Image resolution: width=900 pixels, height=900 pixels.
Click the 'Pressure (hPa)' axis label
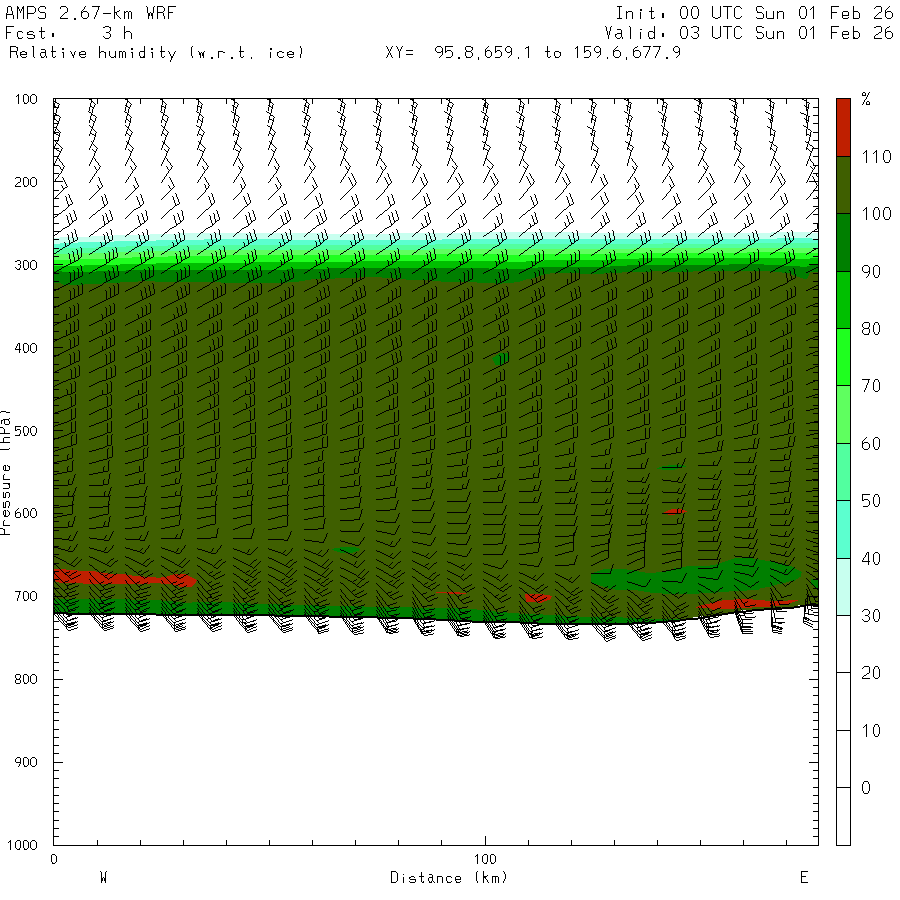click(6, 472)
